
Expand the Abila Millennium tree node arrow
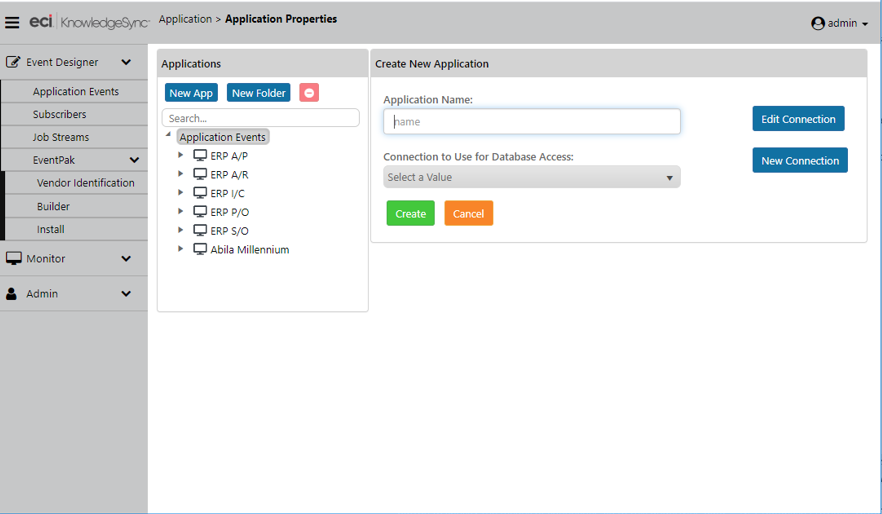point(181,248)
